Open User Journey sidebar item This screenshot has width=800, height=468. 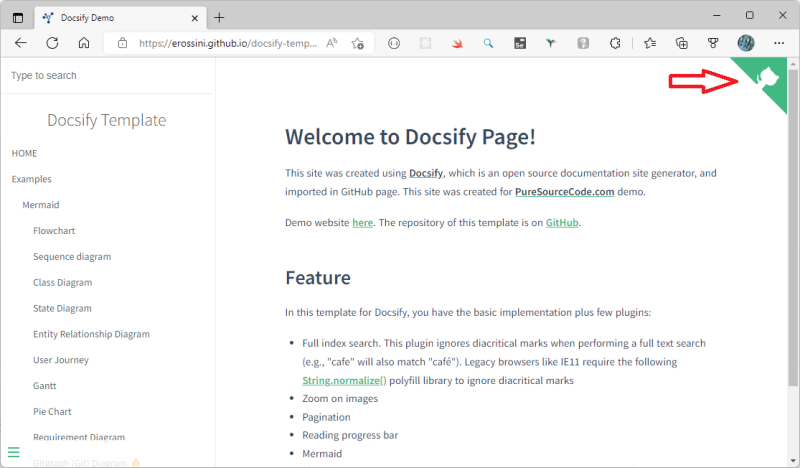click(61, 360)
